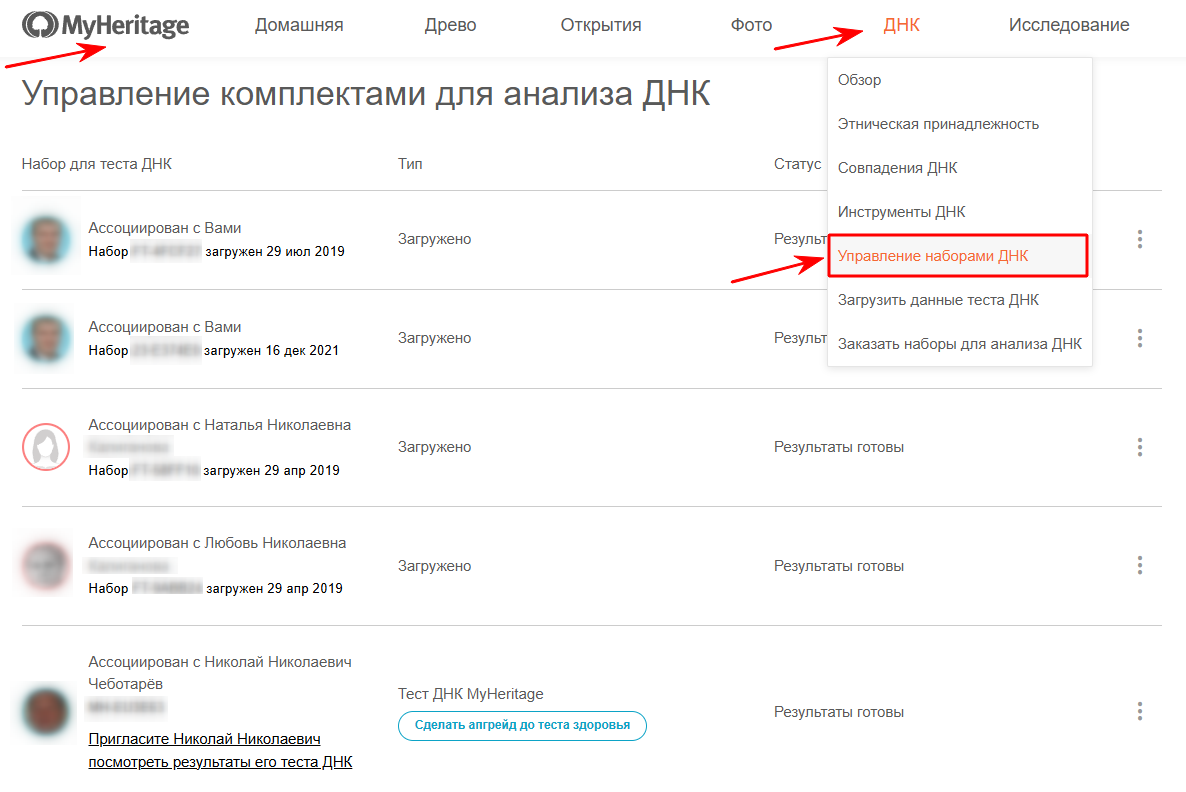The width and height of the screenshot is (1186, 792).
Task: Click avatar of kit loaded 29 июл 2019
Action: point(46,239)
